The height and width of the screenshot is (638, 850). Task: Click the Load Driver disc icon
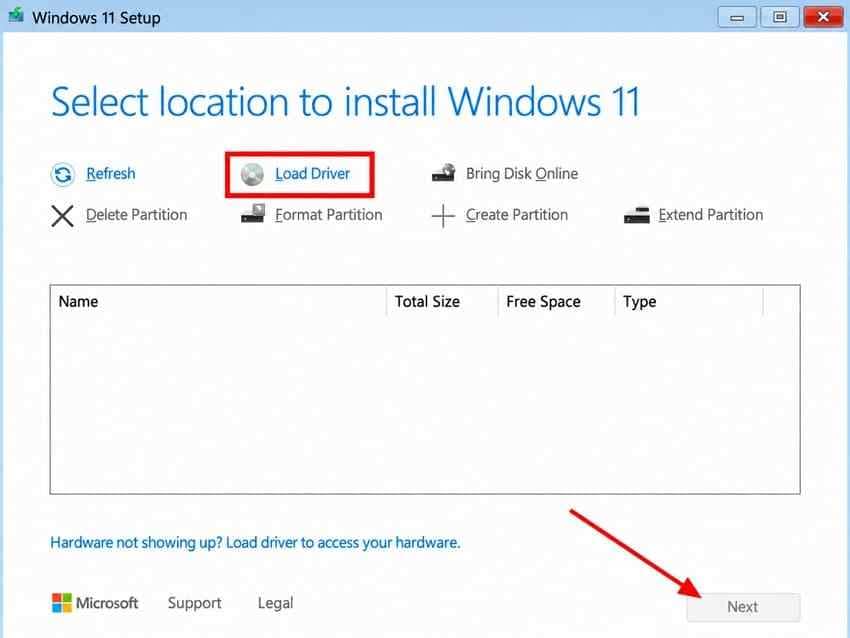pos(252,175)
